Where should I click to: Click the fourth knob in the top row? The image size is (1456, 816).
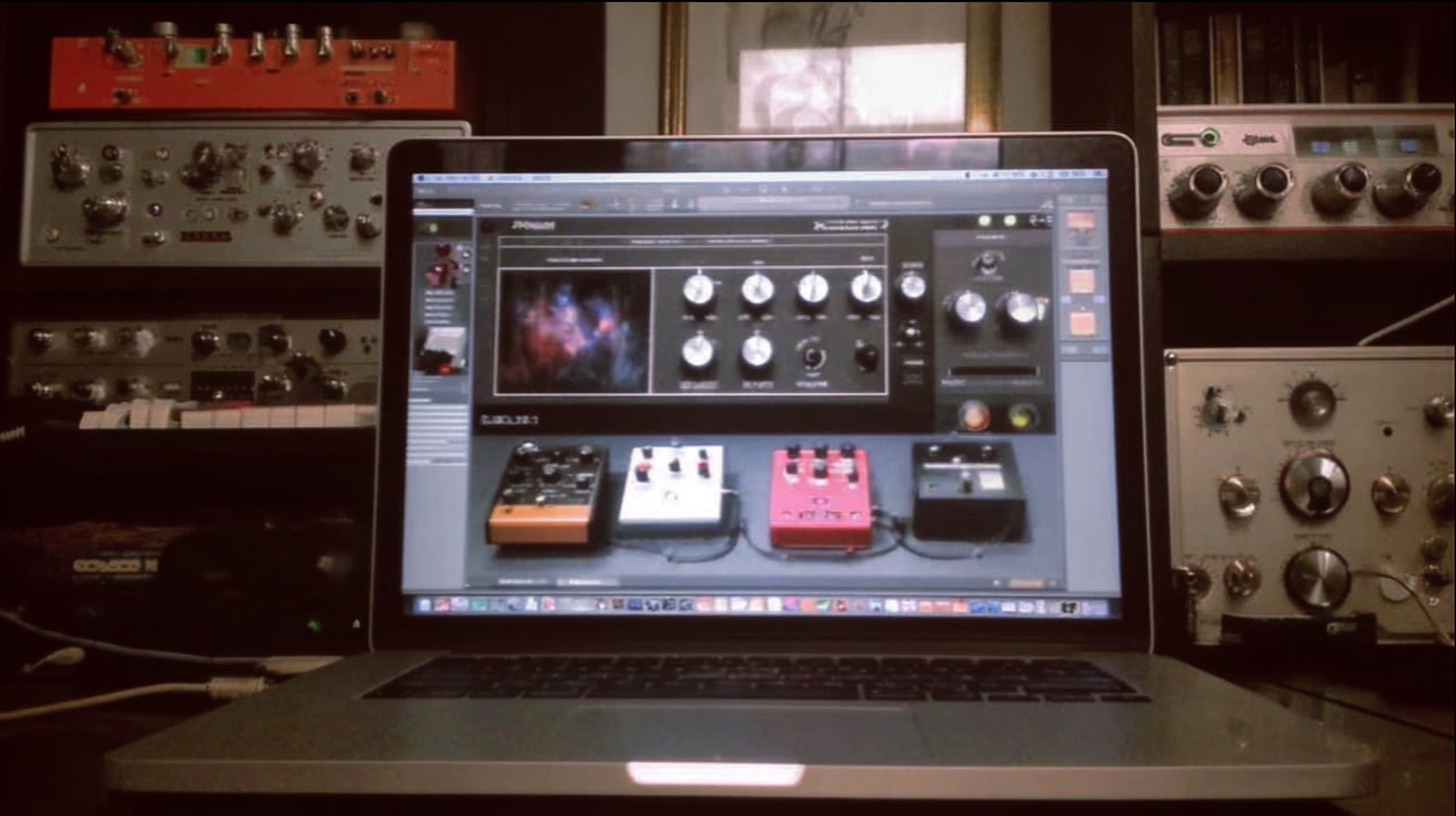[x=866, y=289]
